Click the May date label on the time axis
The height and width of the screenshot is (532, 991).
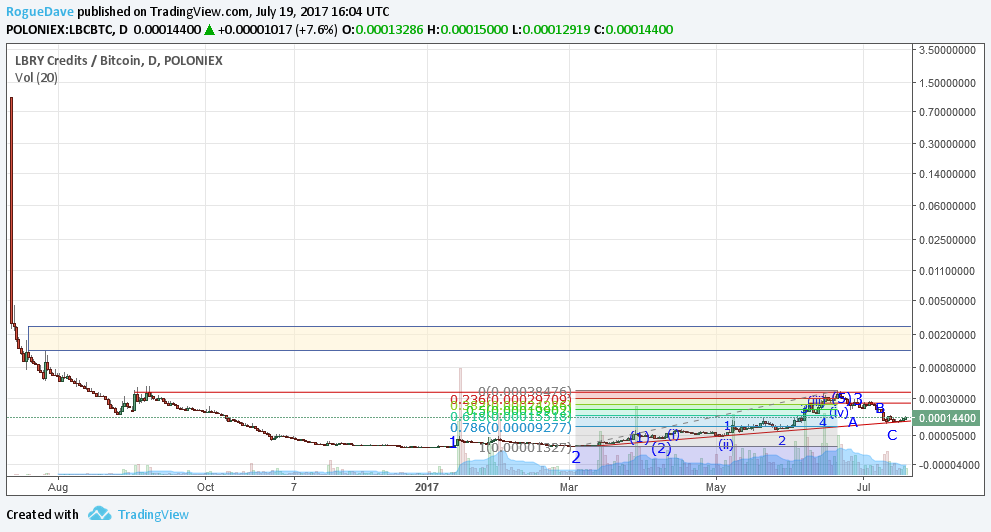715,487
